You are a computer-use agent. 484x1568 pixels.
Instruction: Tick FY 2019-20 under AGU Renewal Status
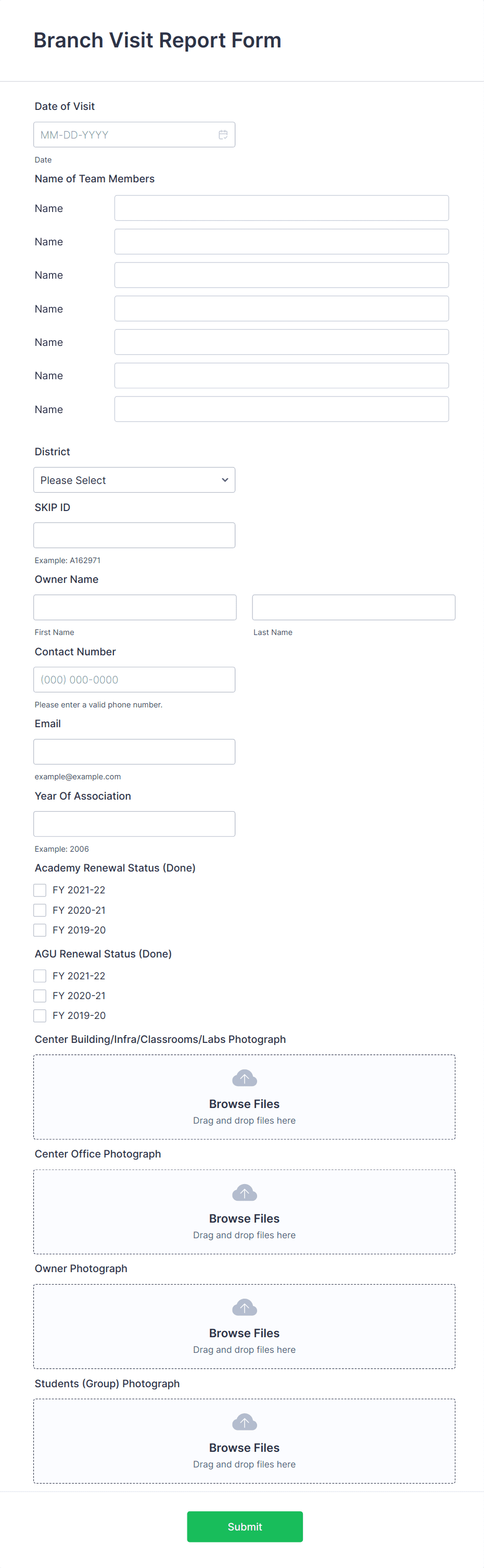coord(40,1015)
